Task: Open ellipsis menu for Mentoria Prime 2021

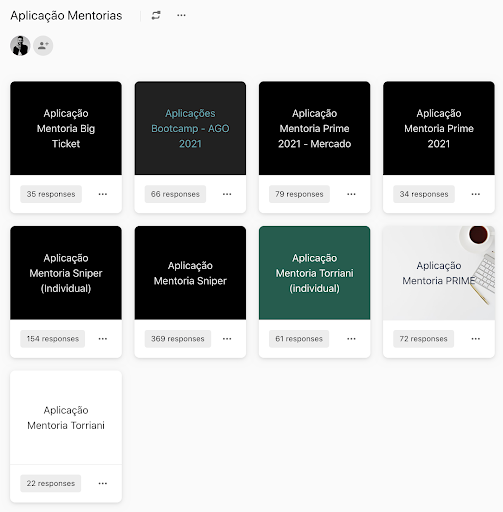Action: tap(476, 194)
